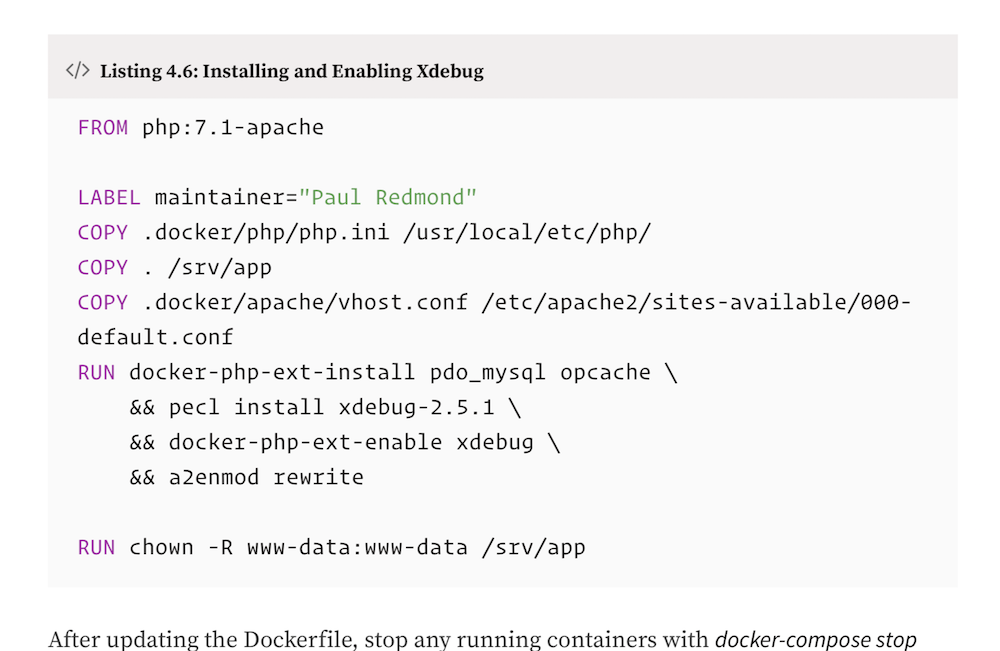
Task: Click the www-data:www-data owner text
Action: [358, 547]
